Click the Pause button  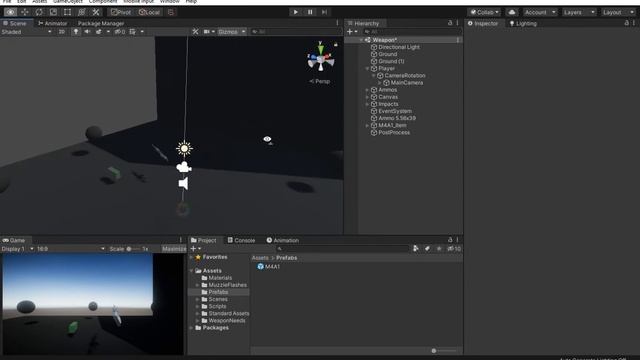(x=310, y=12)
